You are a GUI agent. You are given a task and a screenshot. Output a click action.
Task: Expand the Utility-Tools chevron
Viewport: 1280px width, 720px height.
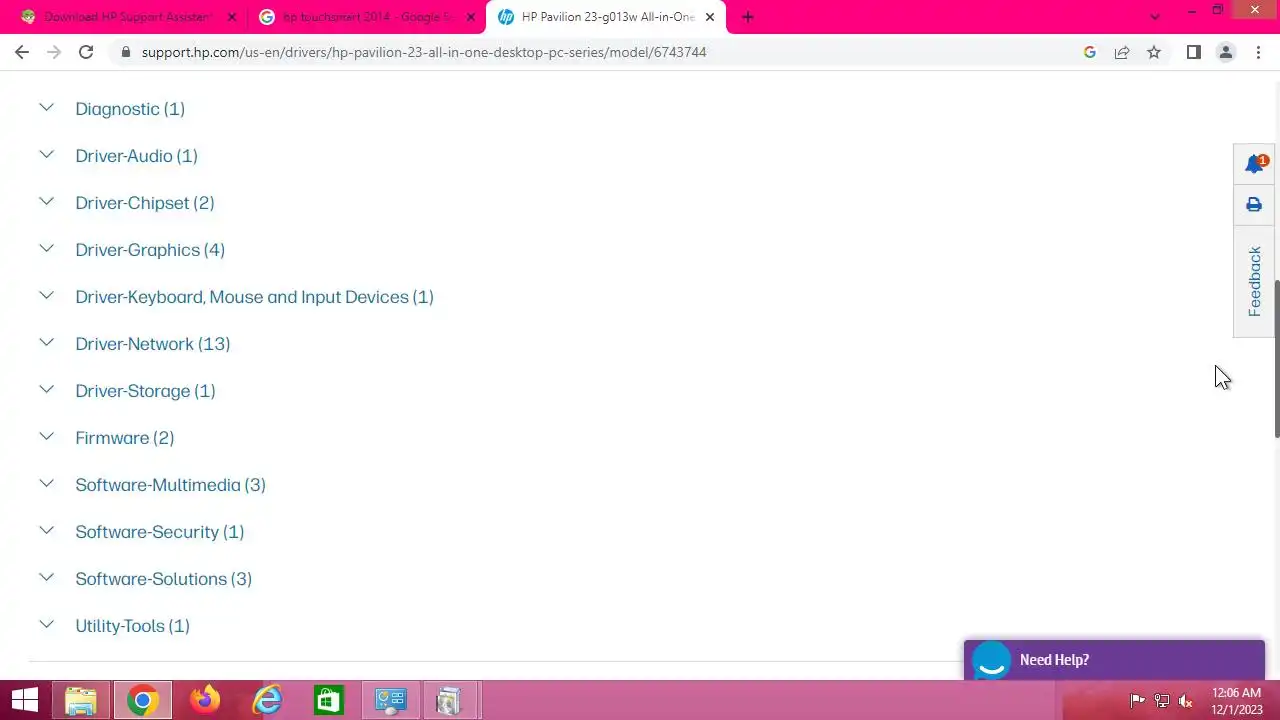[46, 624]
